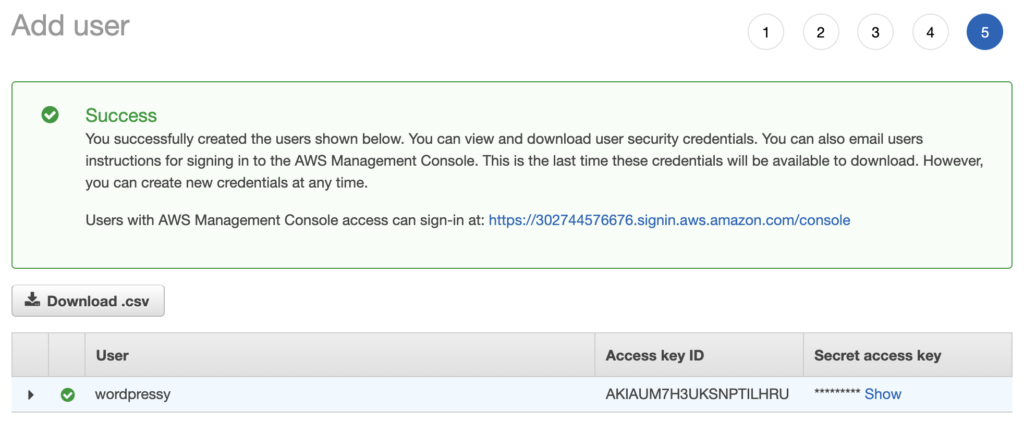
Task: Click the green status icon beside wordpressy
Action: [67, 395]
